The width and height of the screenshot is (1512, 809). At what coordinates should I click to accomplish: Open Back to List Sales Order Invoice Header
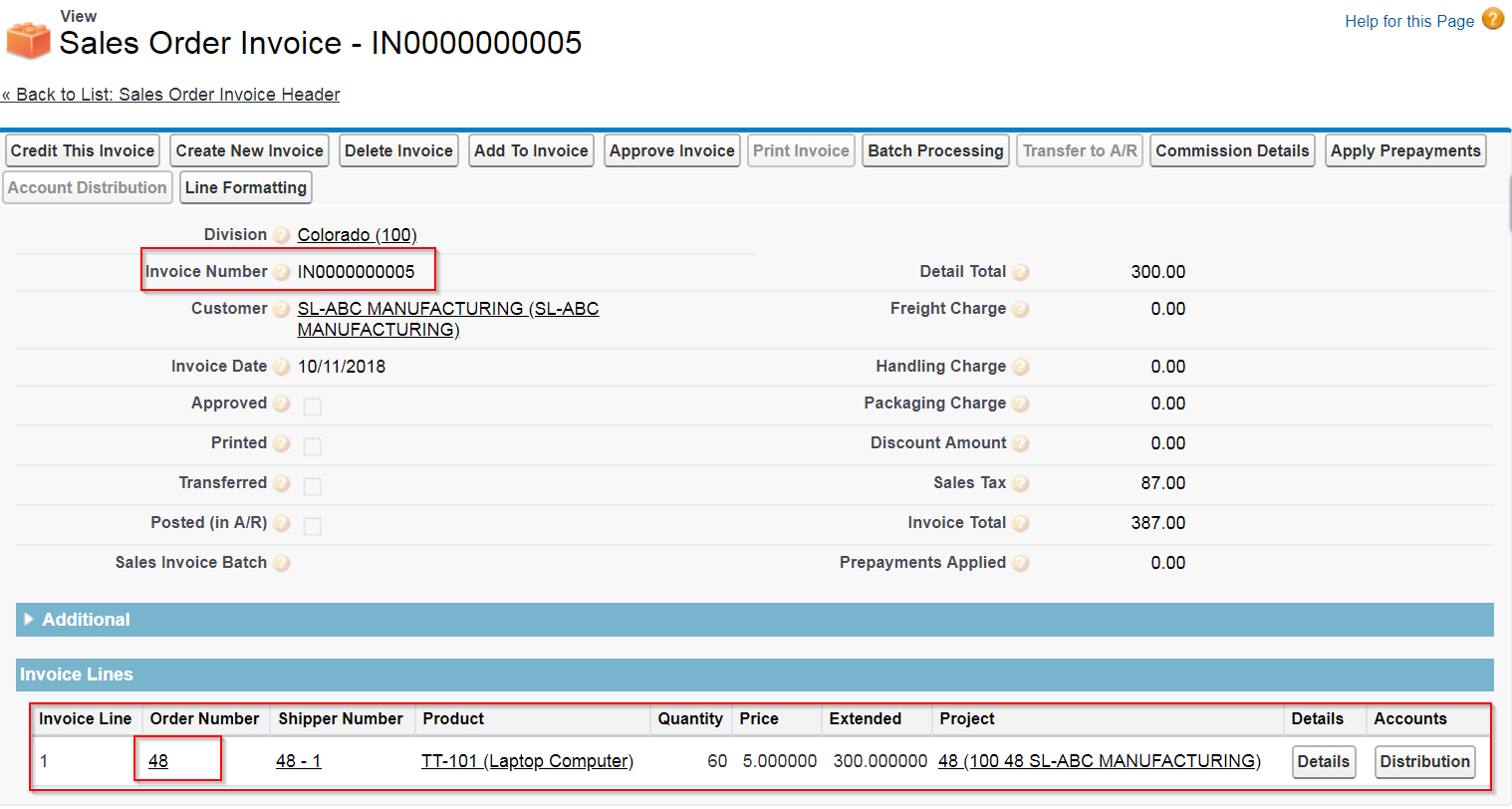coord(171,95)
